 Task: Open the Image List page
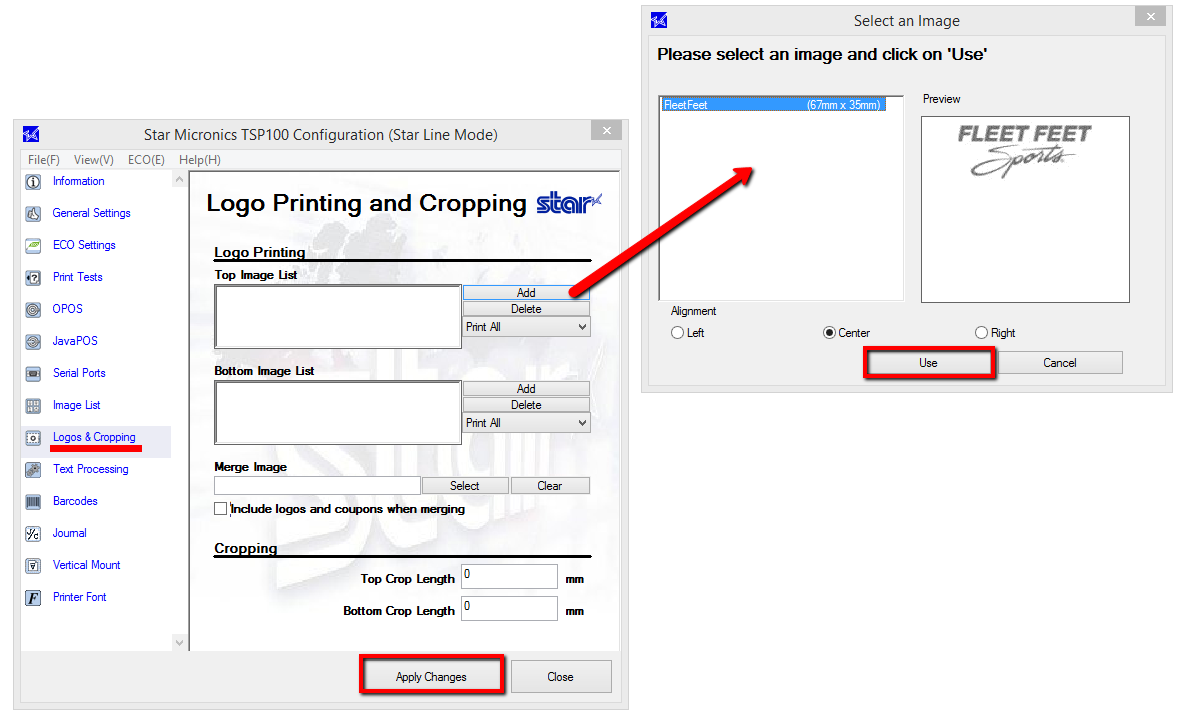click(76, 405)
